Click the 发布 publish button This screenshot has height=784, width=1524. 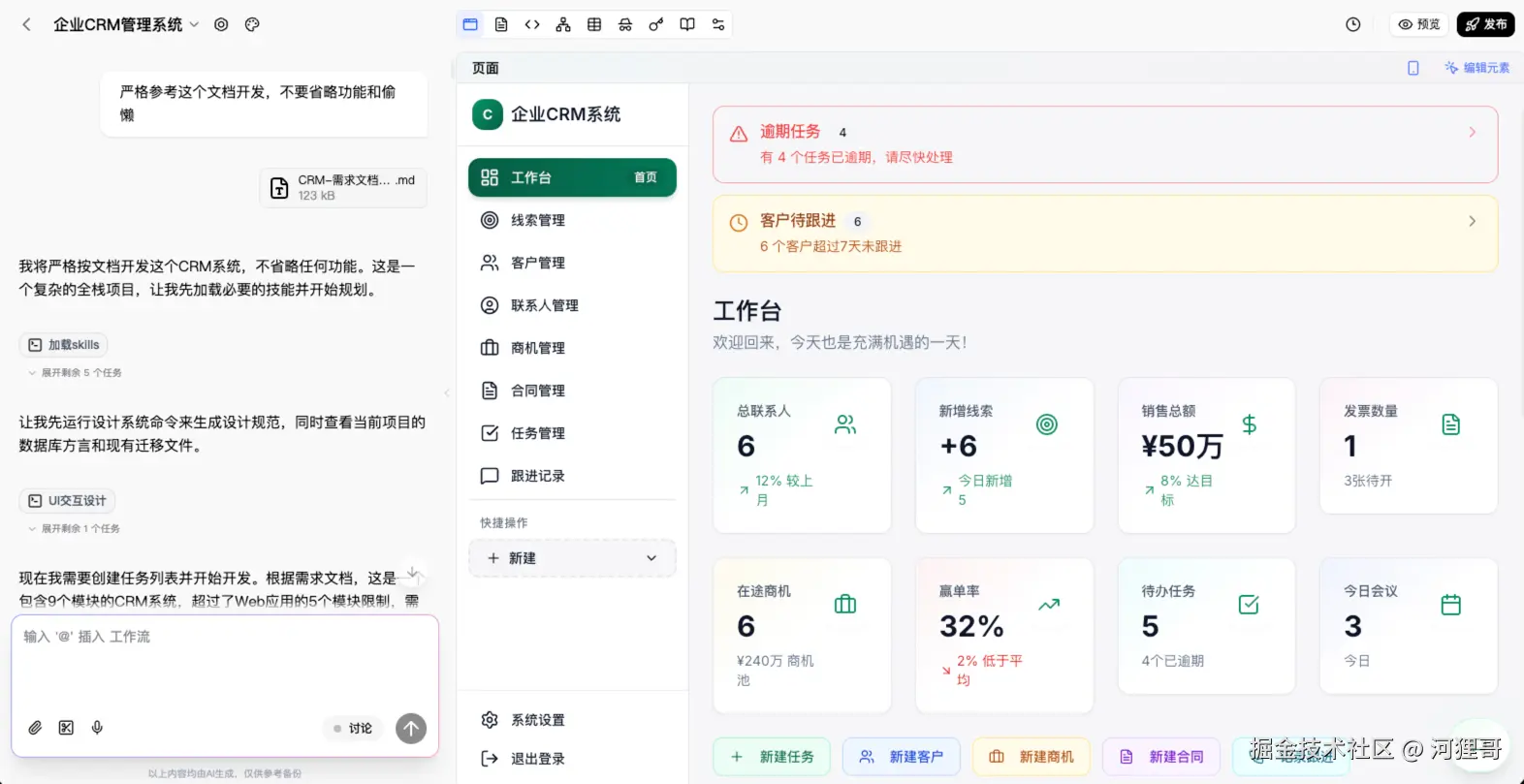1485,24
